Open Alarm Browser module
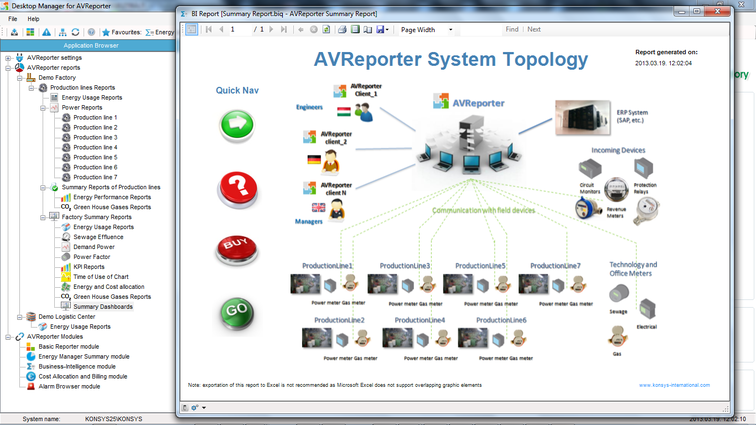 [x=69, y=387]
